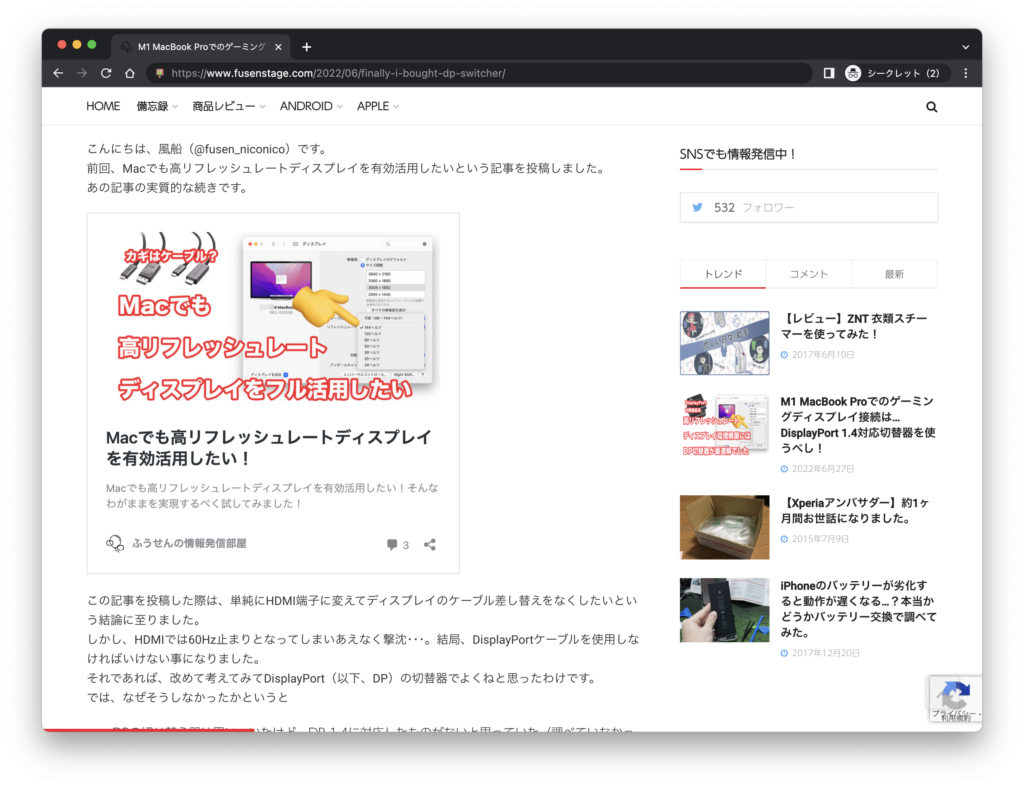Open the iPhoneのバッテリー article link
Viewport: 1024px width, 787px height.
coord(858,609)
